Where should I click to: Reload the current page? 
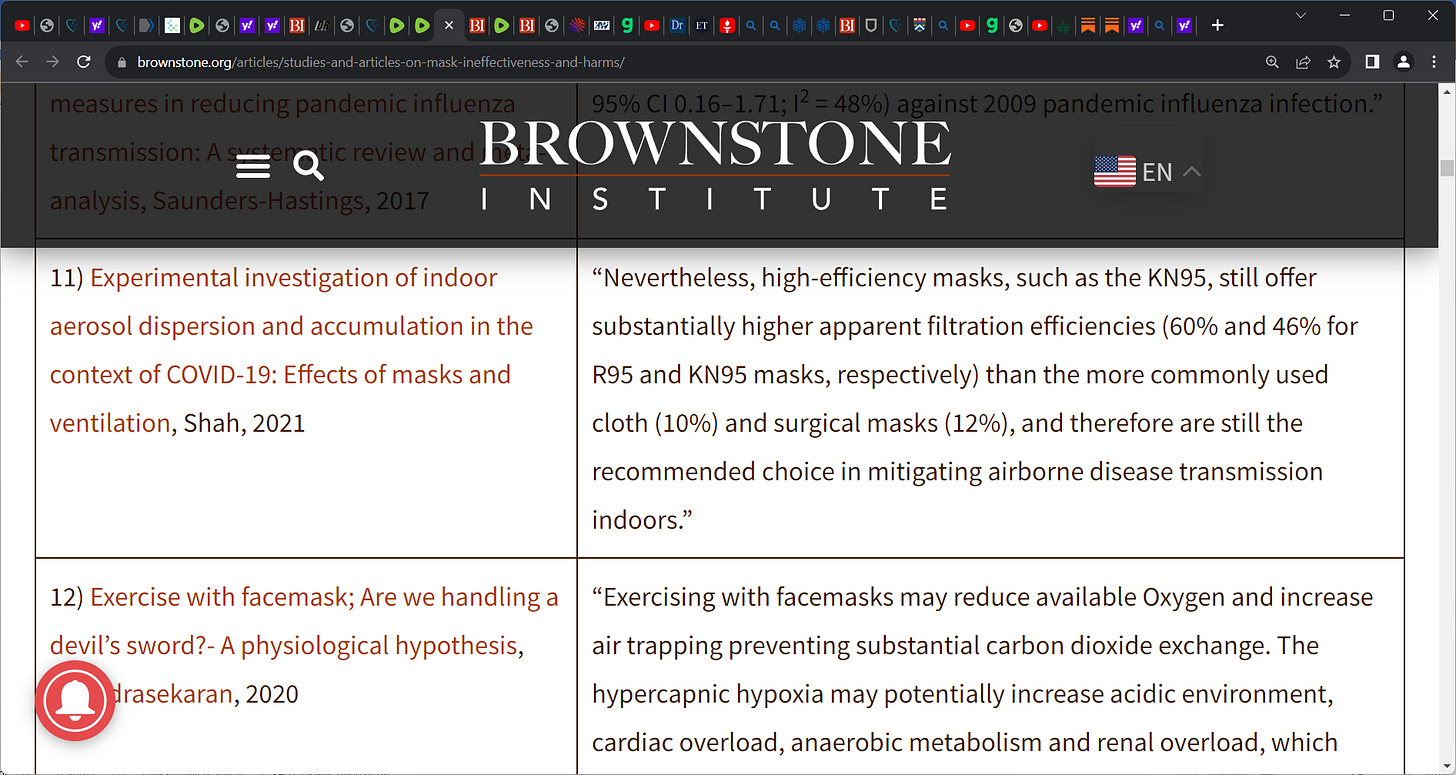85,62
